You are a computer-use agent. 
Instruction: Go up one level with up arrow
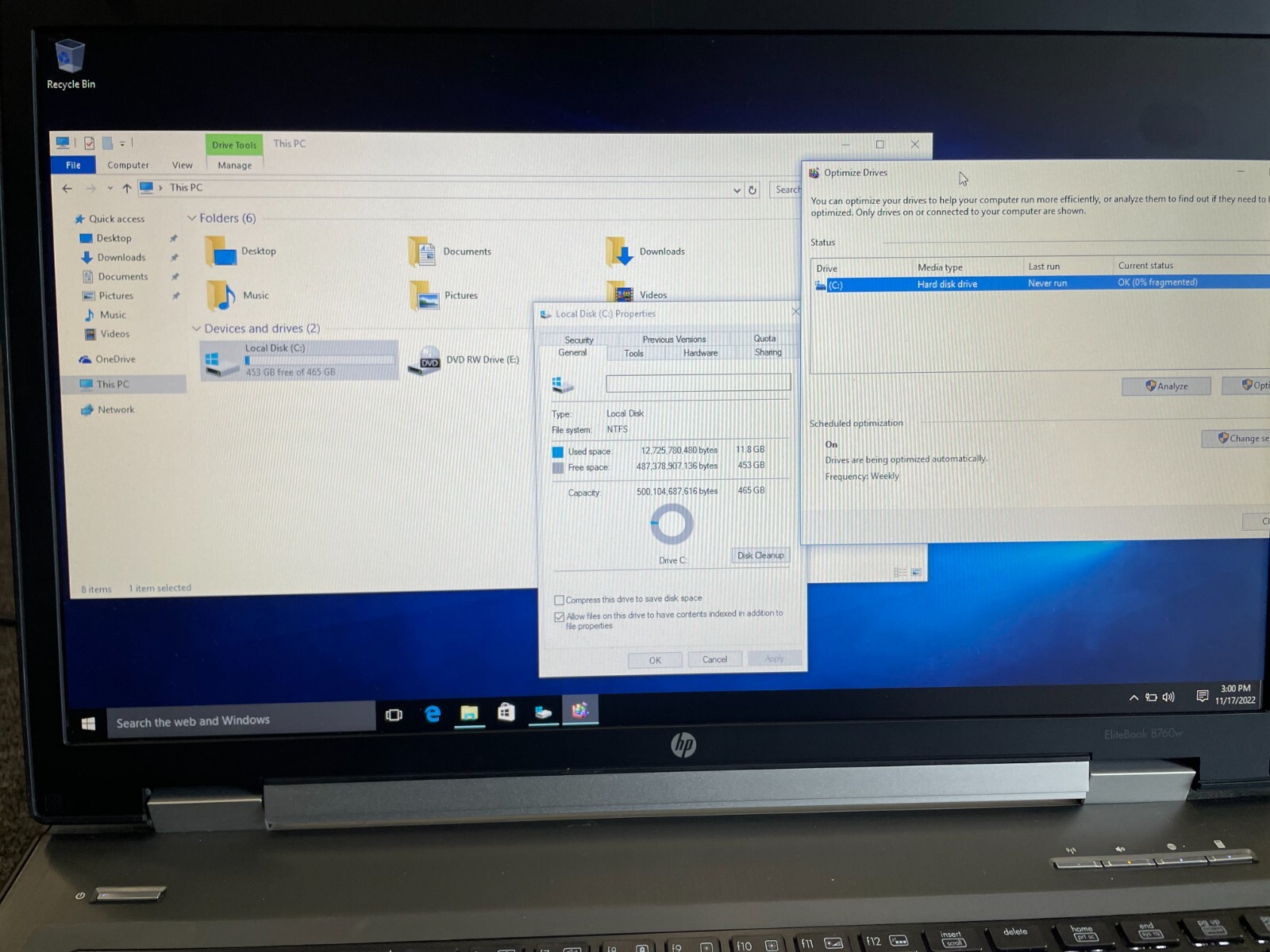click(126, 188)
